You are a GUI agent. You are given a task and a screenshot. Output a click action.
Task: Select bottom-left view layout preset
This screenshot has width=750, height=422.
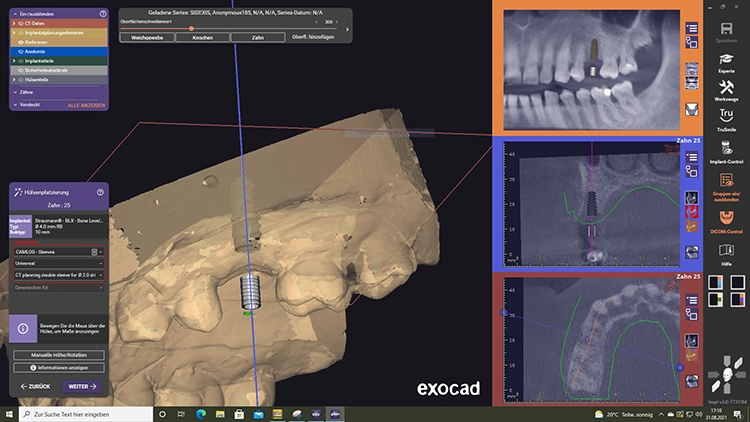pos(716,300)
